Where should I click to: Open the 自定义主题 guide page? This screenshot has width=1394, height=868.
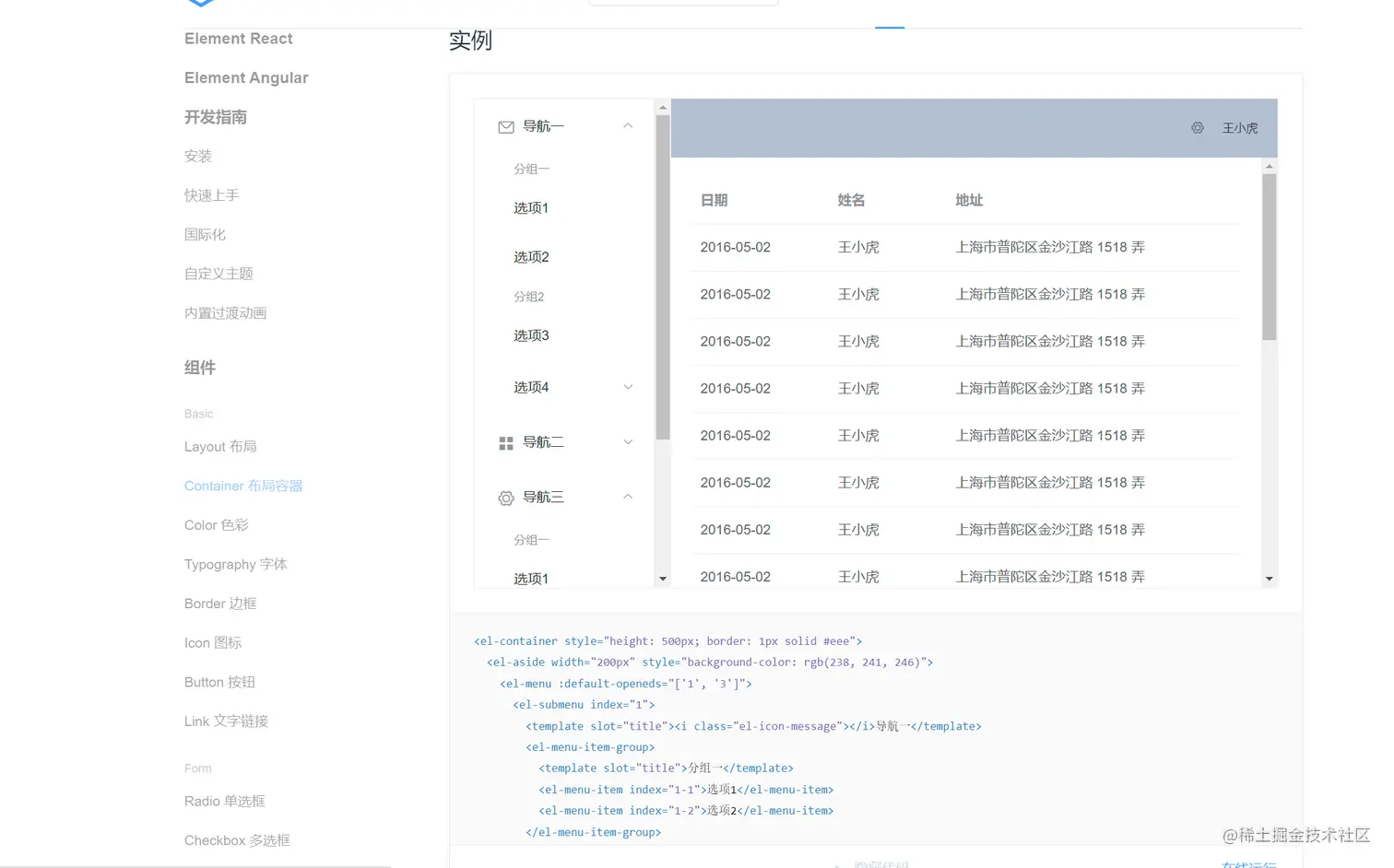pyautogui.click(x=219, y=274)
